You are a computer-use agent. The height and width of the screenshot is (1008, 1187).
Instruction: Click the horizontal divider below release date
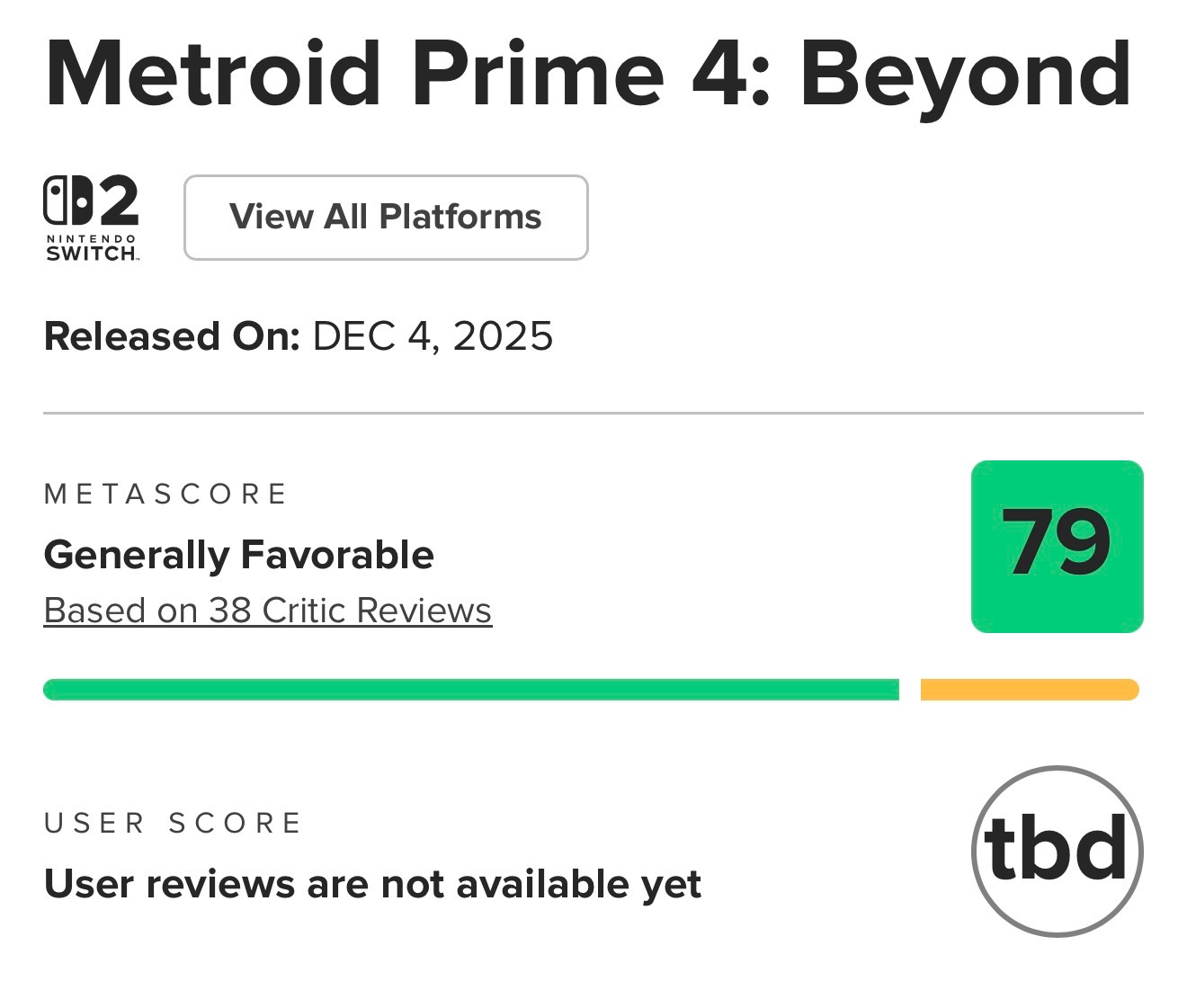593,414
